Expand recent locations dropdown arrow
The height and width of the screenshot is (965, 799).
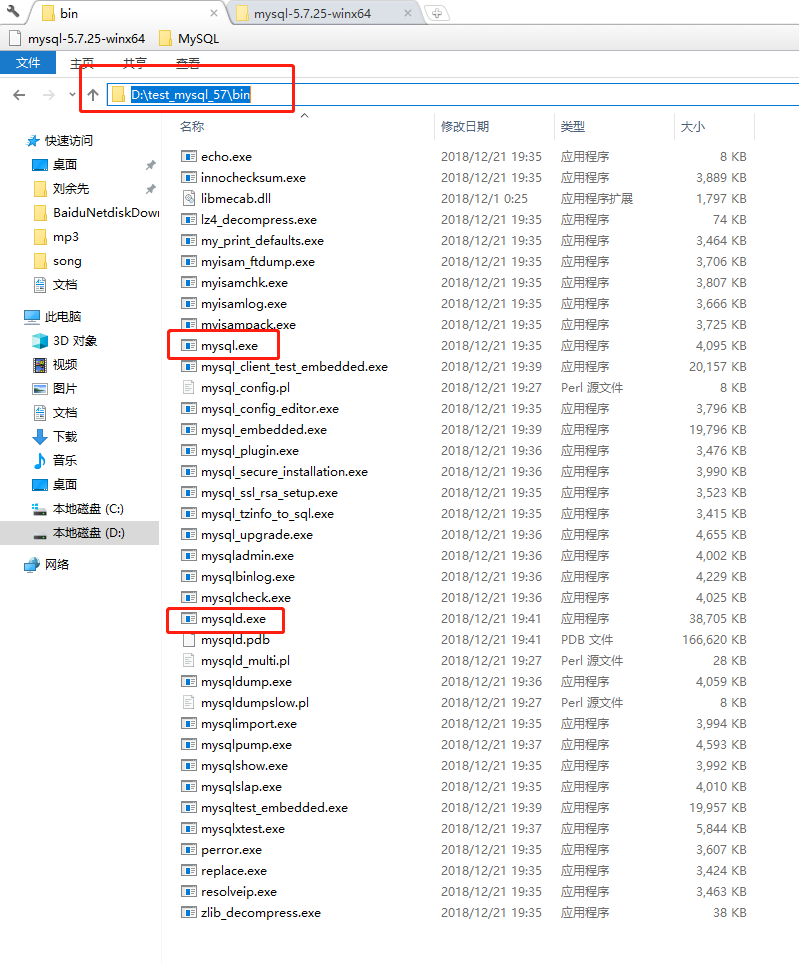(72, 95)
